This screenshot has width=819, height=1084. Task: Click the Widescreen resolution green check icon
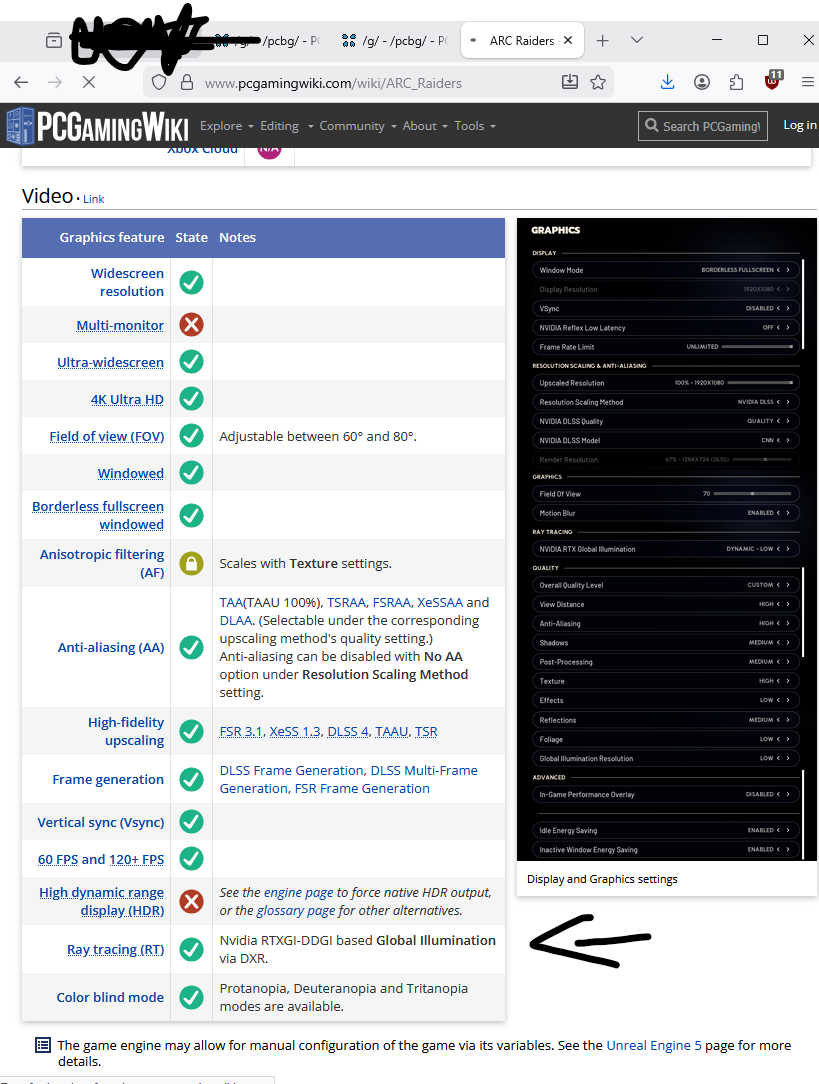[191, 282]
